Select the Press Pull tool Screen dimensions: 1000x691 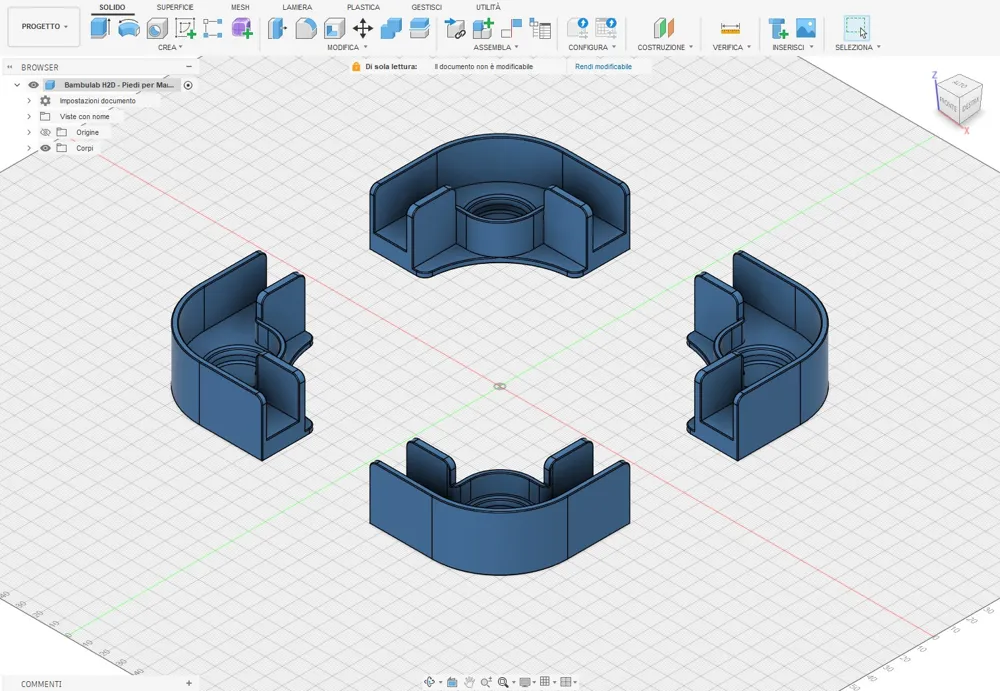pos(277,28)
